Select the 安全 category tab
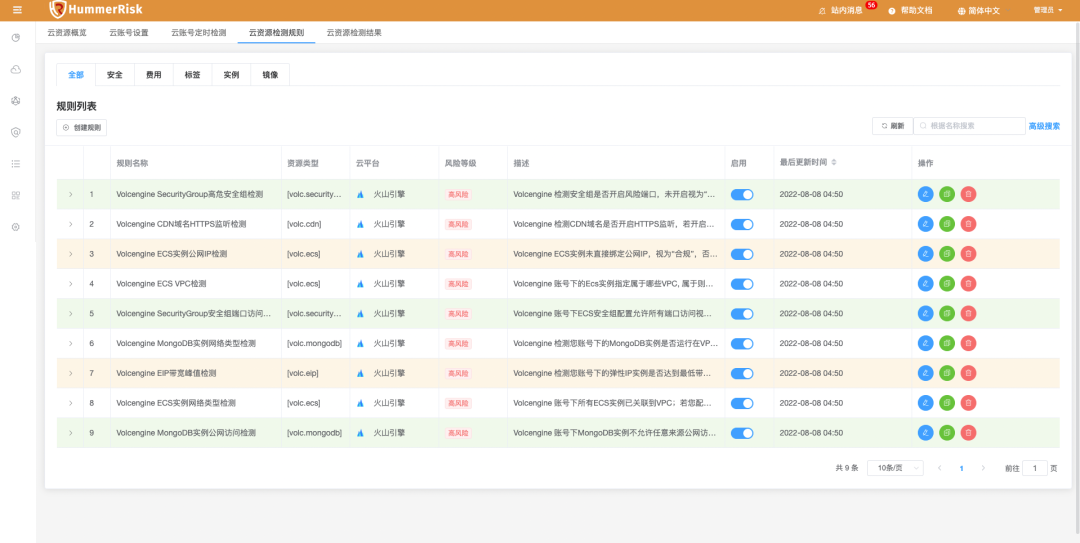Screen dimensions: 1080x543 click(114, 74)
